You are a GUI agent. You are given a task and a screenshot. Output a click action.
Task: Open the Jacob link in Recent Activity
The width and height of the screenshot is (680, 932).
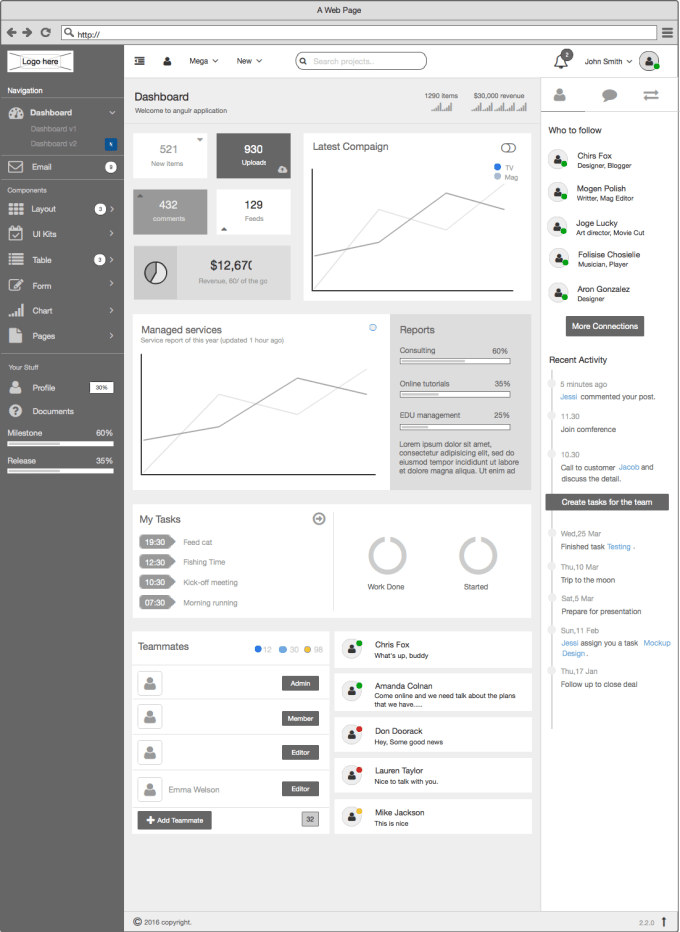coord(629,467)
